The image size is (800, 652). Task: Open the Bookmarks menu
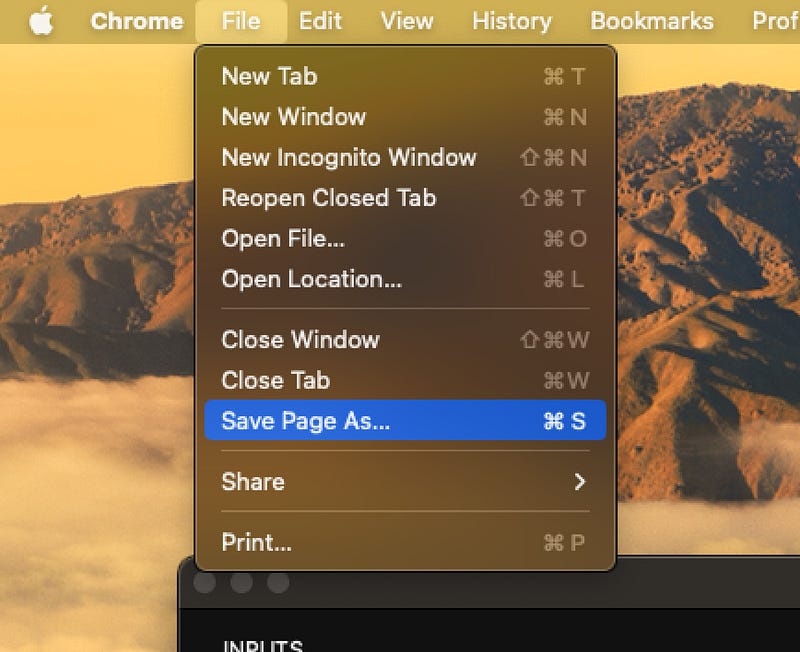point(650,21)
